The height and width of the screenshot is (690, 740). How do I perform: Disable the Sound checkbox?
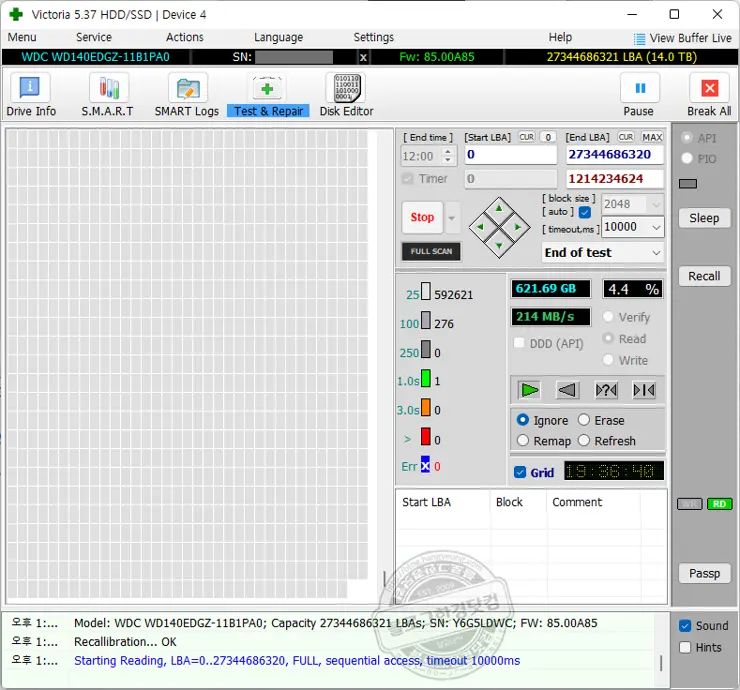click(685, 626)
